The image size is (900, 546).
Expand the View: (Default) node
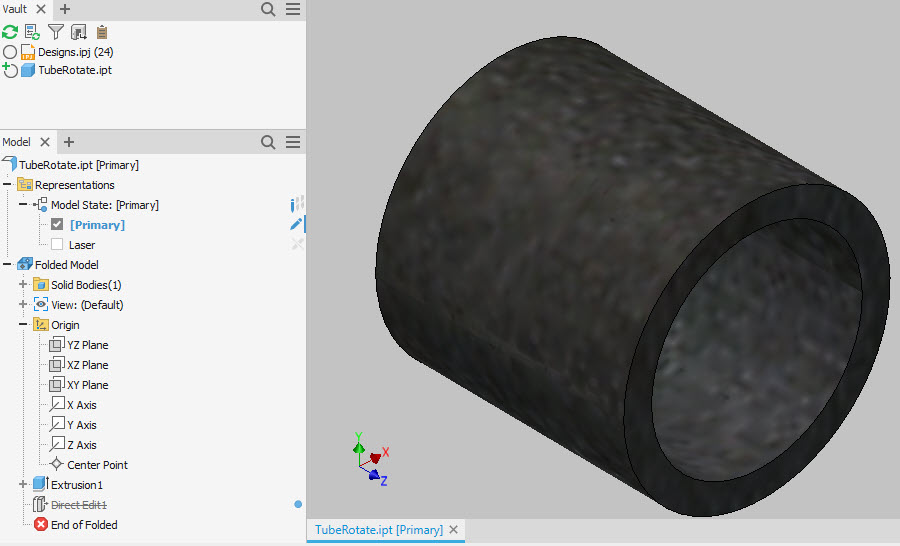tap(23, 304)
